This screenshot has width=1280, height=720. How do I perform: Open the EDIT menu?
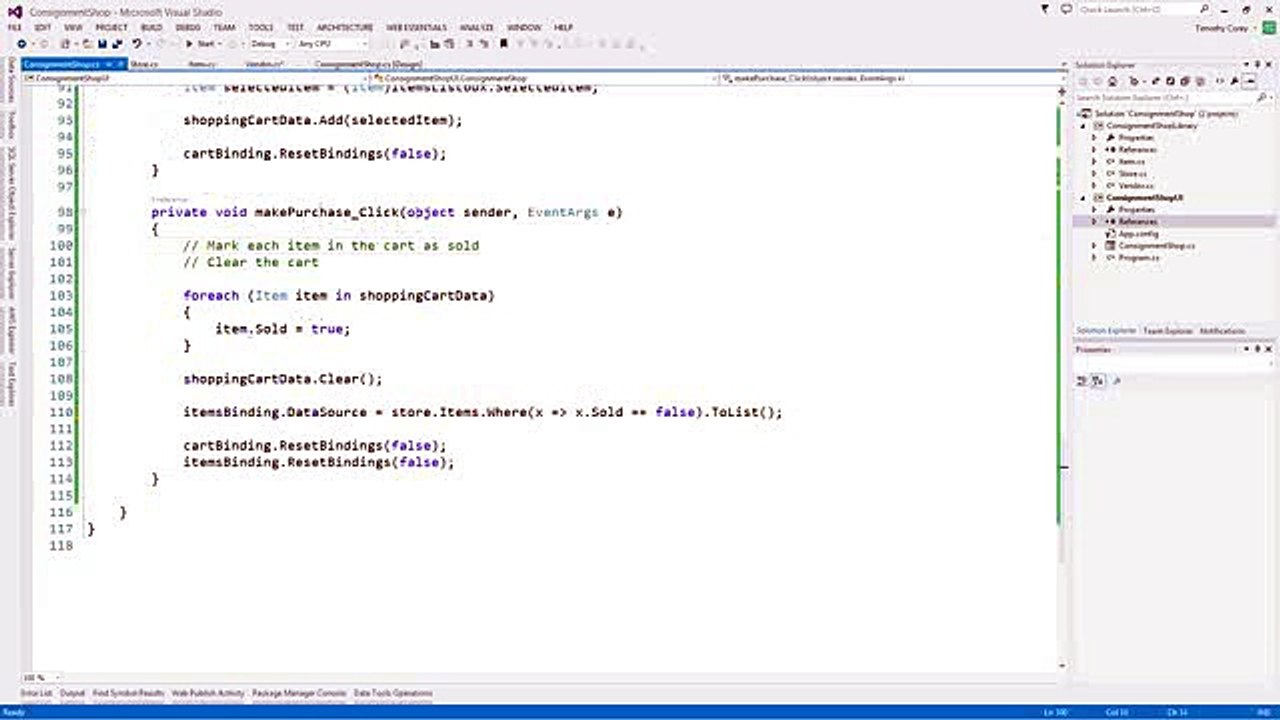tap(43, 27)
